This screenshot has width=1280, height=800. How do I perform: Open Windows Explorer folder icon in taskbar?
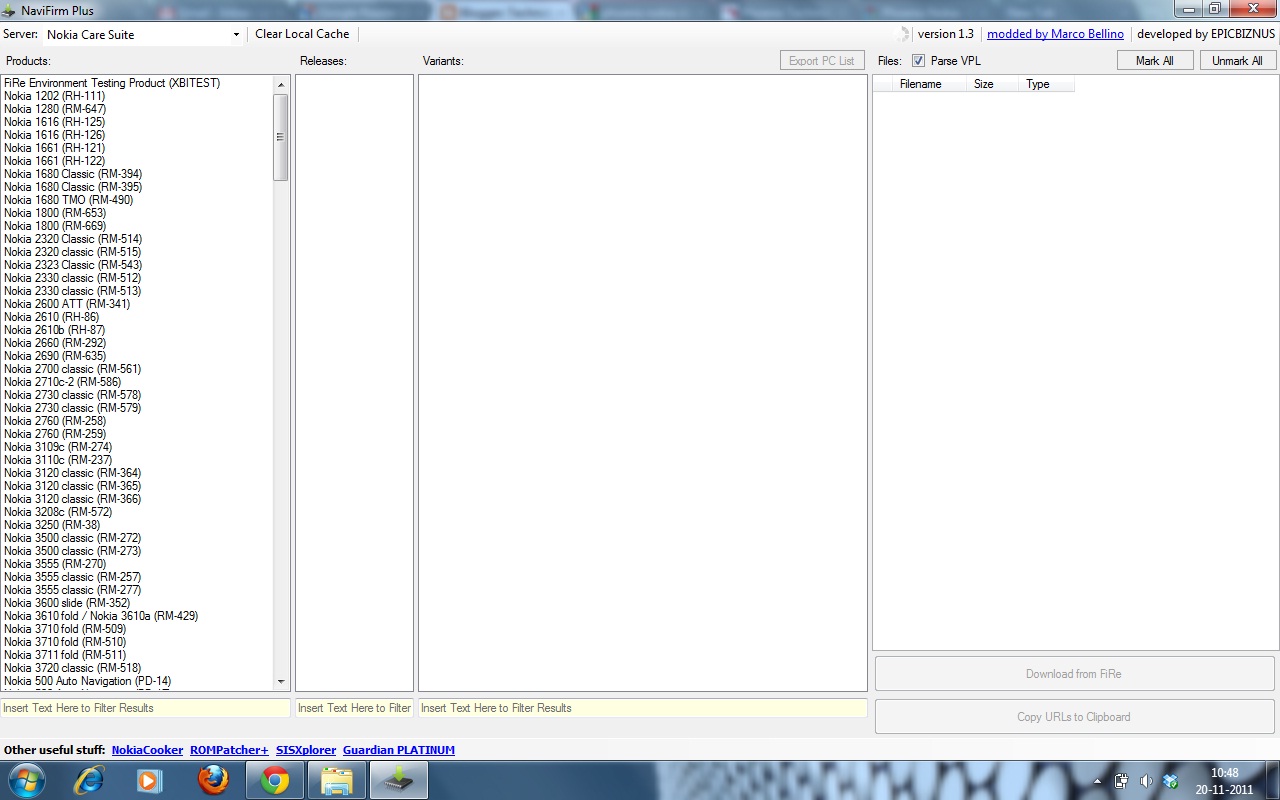tap(337, 780)
